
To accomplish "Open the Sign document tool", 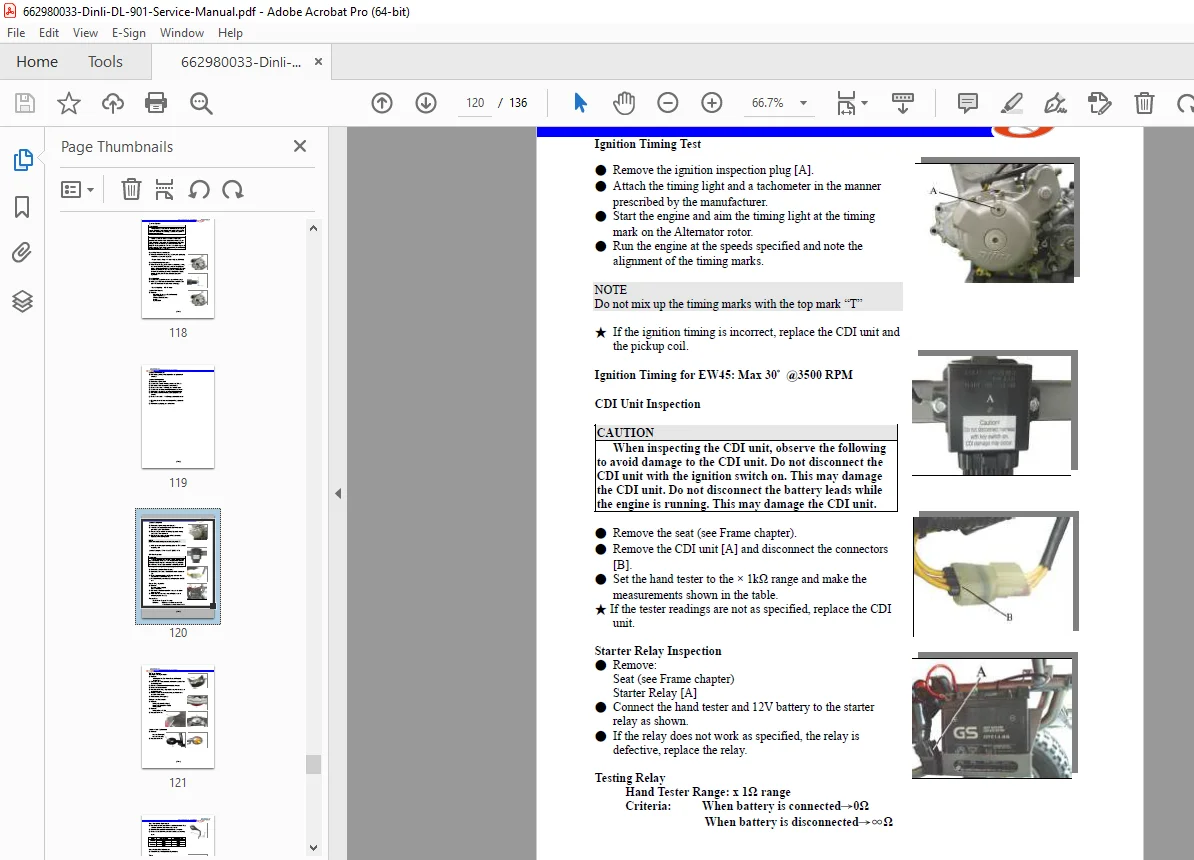I will tap(1055, 103).
